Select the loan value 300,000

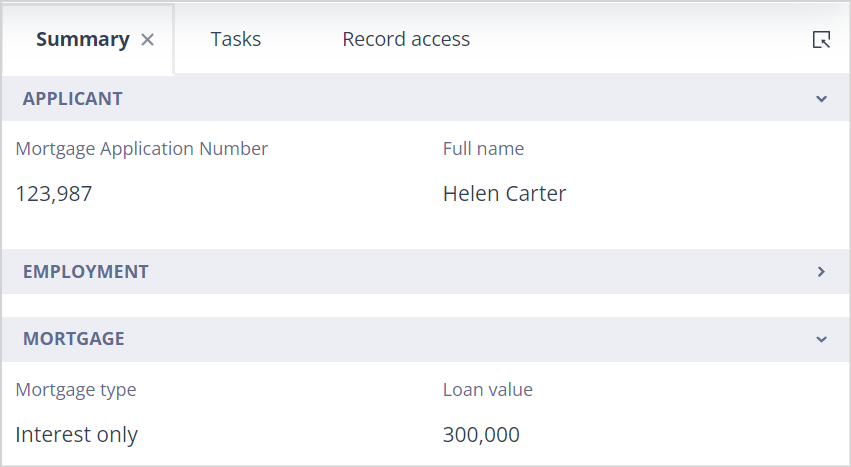pyautogui.click(x=481, y=435)
